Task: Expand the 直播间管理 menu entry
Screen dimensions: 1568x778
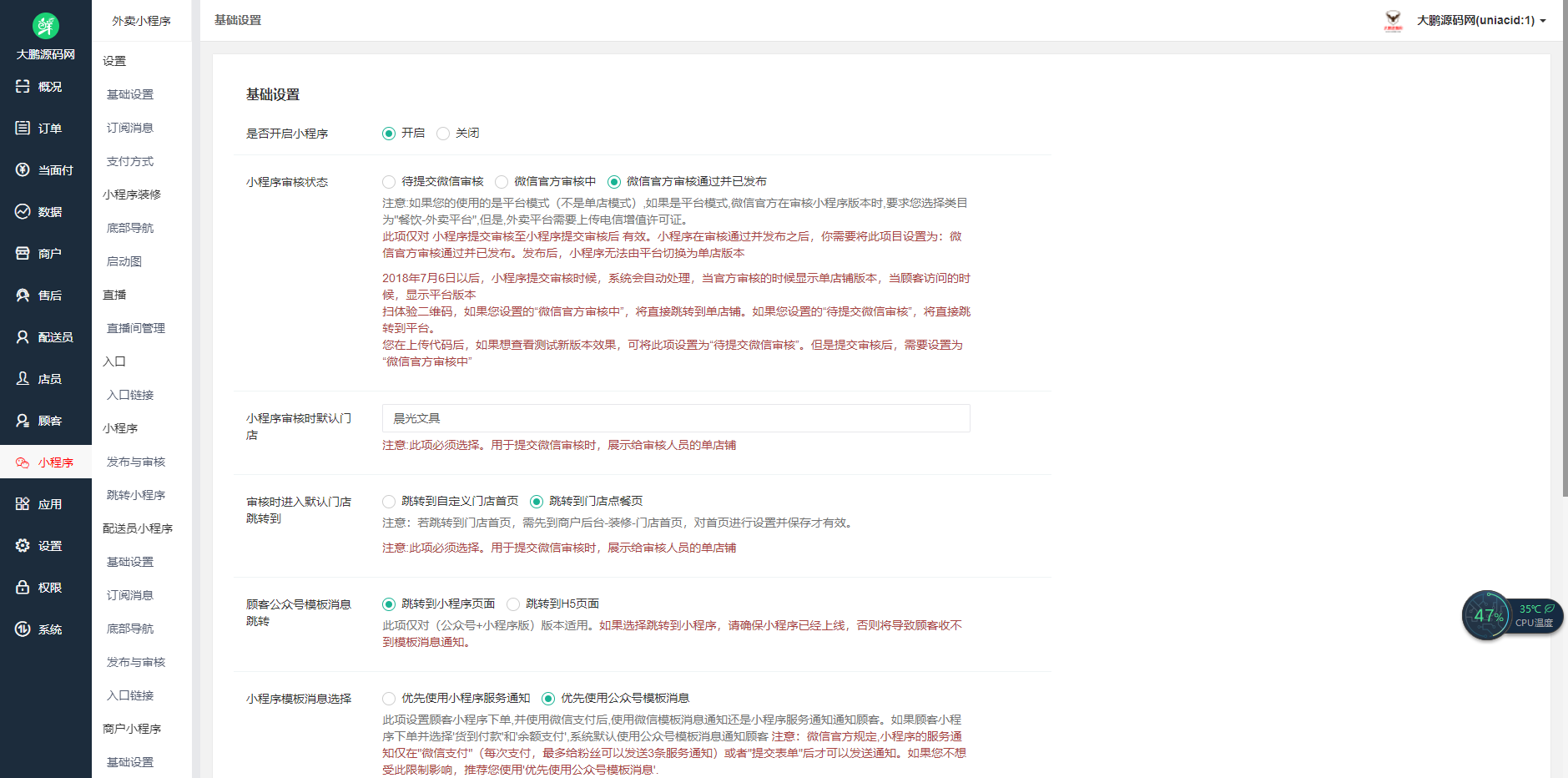Action: pos(134,327)
